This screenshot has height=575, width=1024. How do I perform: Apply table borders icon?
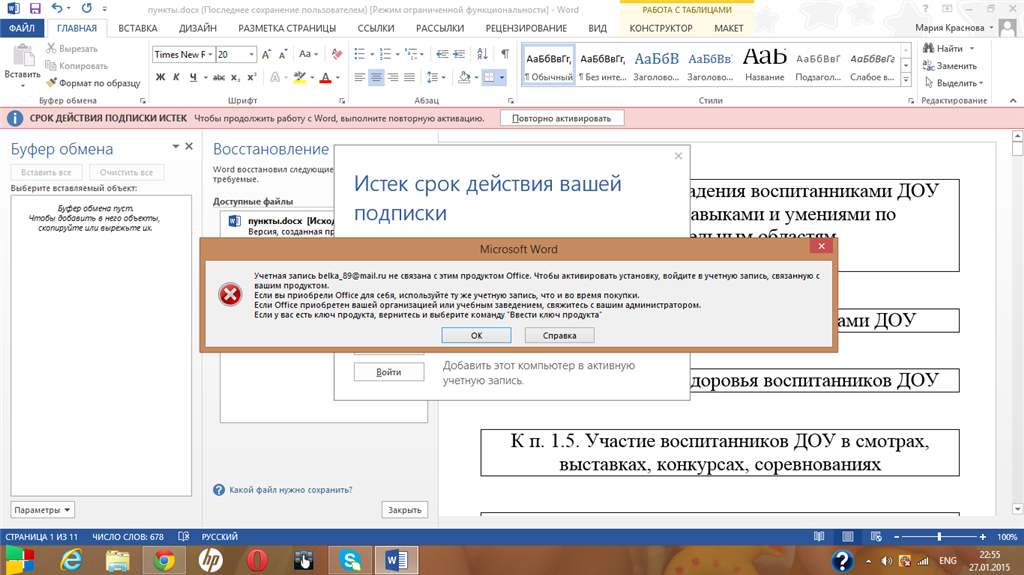(x=489, y=77)
